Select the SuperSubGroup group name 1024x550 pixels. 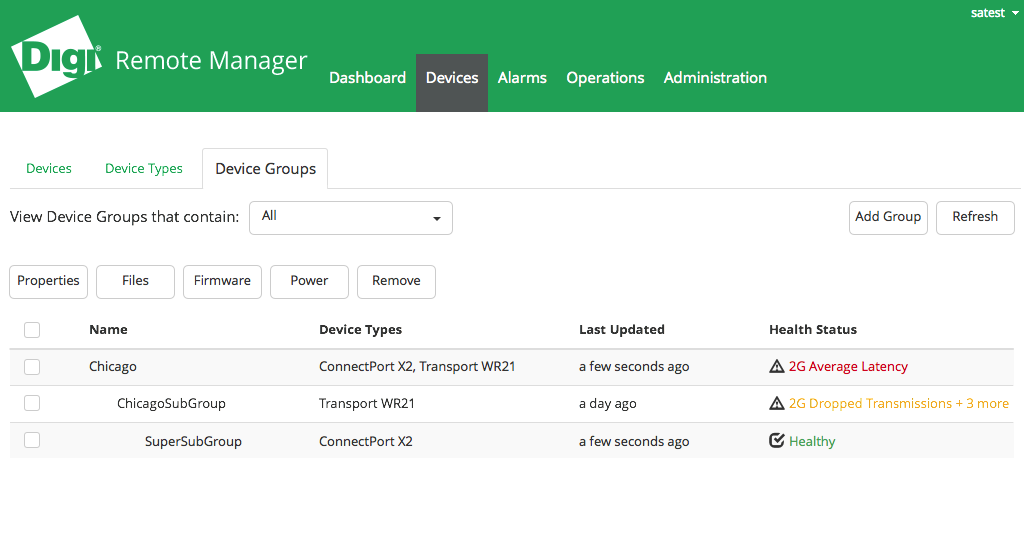193,442
